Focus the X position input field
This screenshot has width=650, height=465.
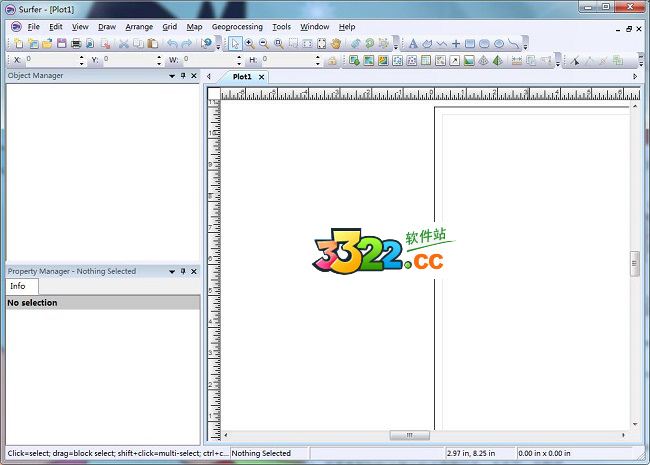pos(52,61)
